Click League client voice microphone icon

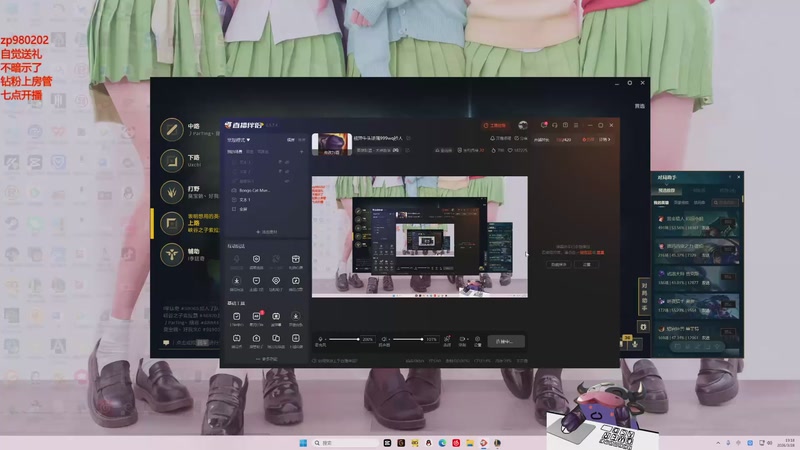coord(635,344)
